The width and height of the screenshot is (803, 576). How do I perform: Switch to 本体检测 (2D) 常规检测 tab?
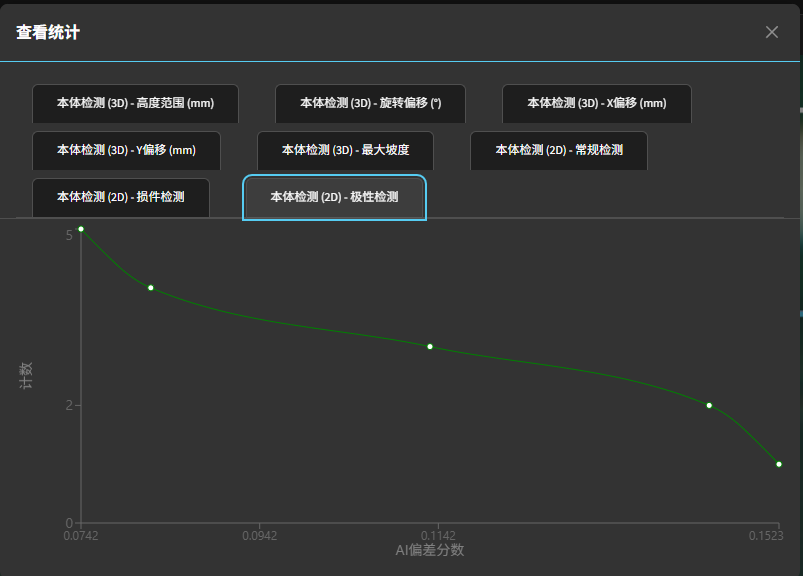[559, 150]
